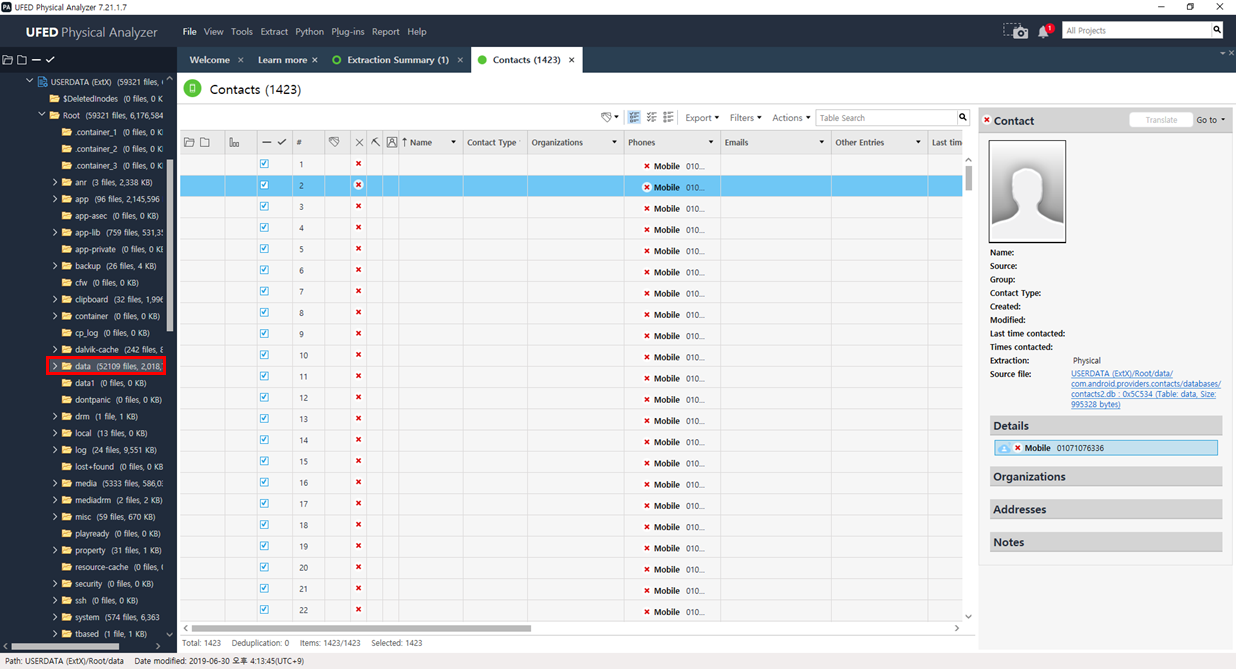Click the table's horizontal scrollbar
Screen dimensions: 1236x669
pos(361,629)
